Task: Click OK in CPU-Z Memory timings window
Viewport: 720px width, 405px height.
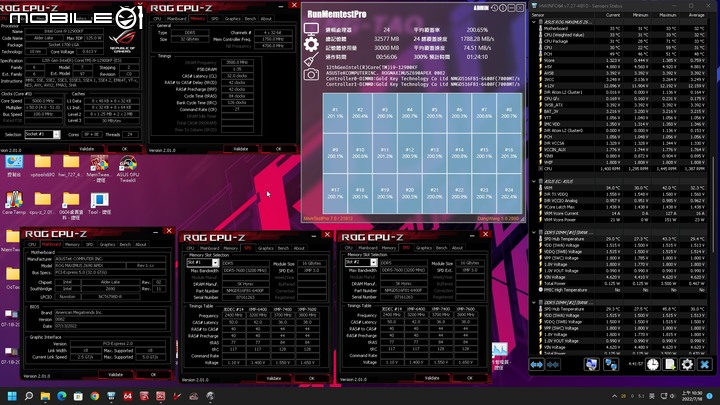Action: point(278,149)
